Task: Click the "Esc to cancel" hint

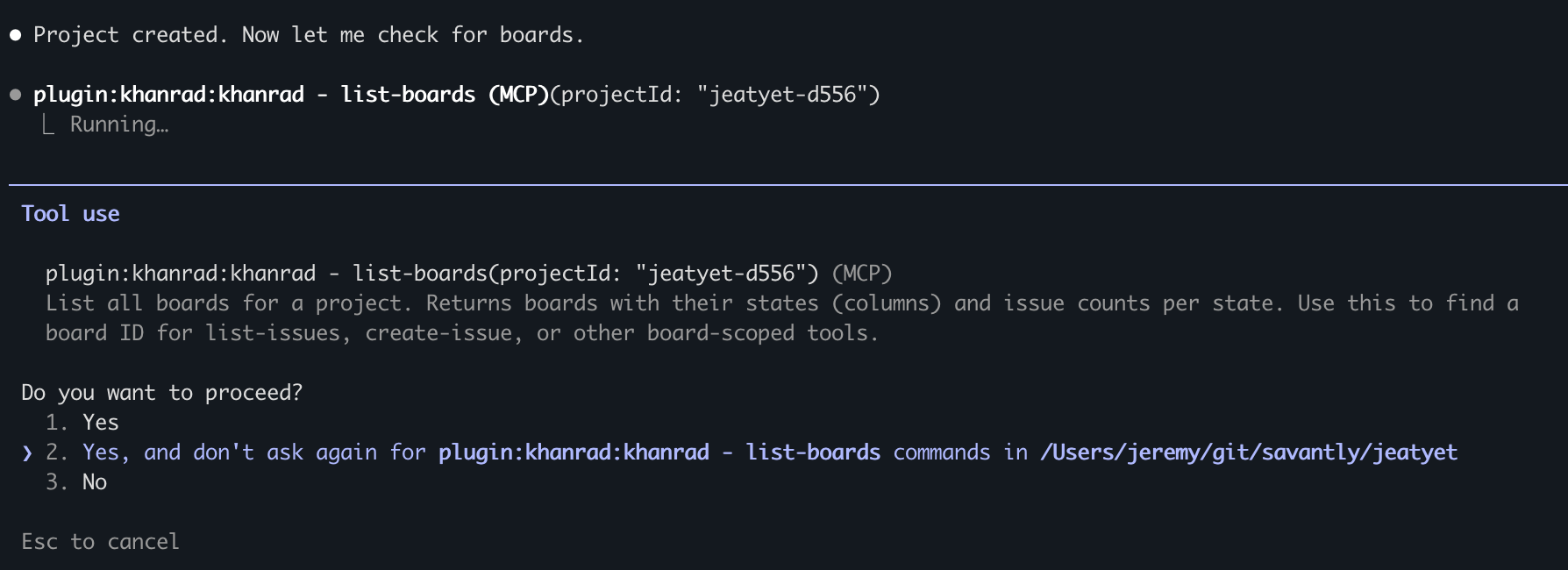Action: [x=100, y=542]
